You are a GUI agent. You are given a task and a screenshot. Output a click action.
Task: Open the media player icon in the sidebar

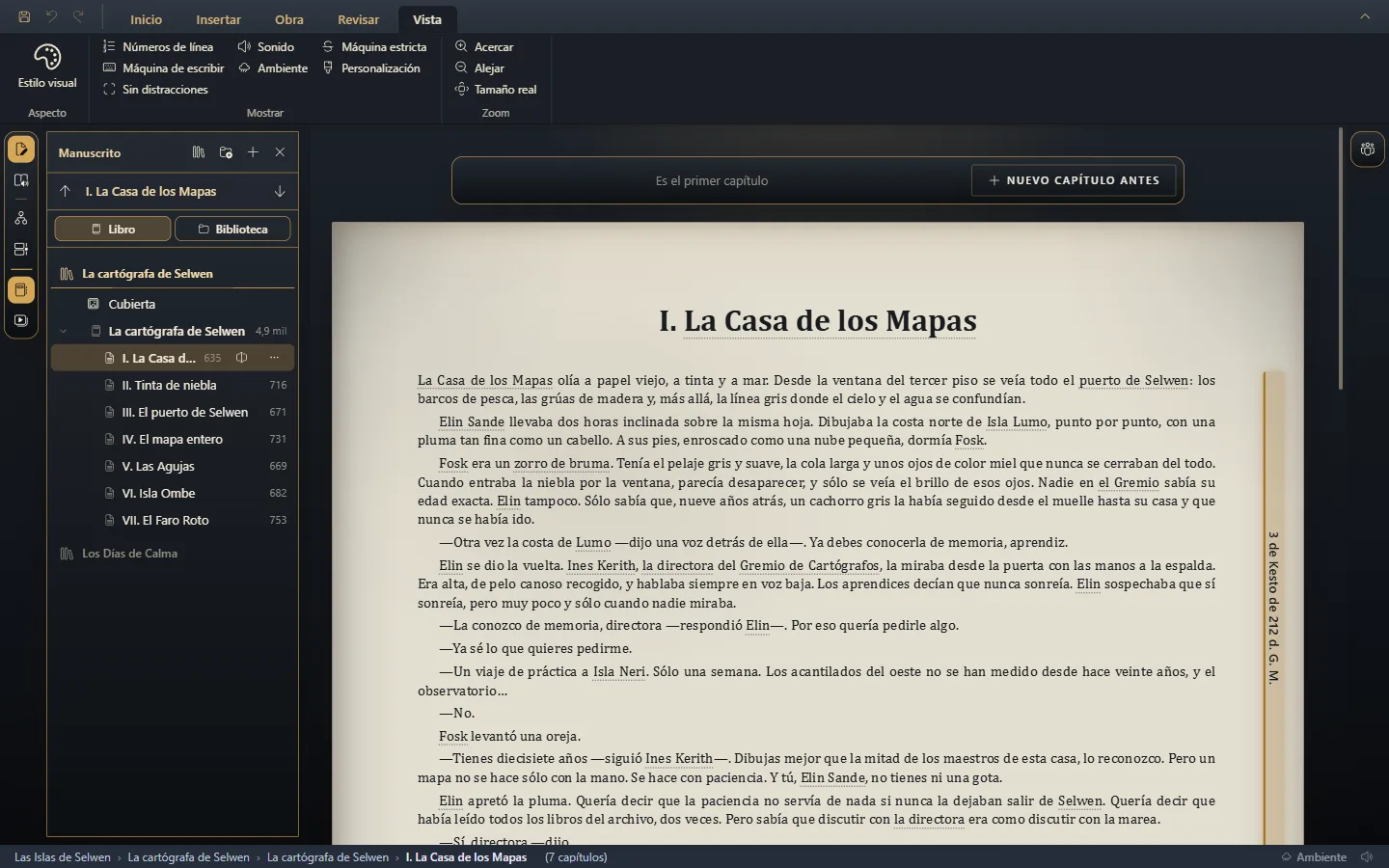pyautogui.click(x=21, y=321)
